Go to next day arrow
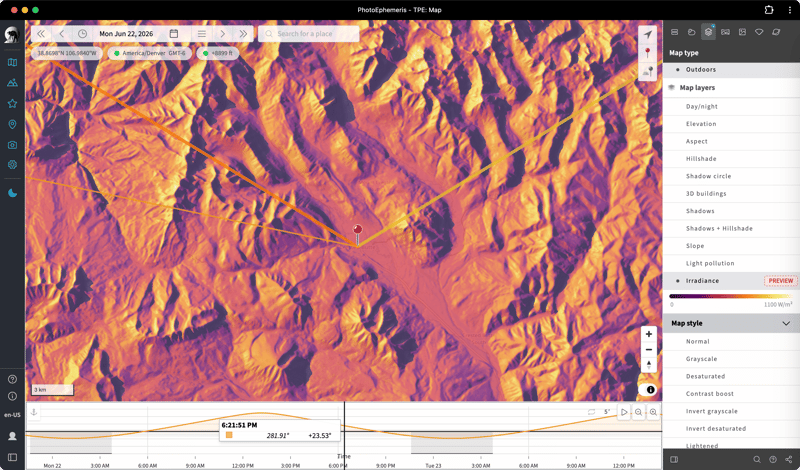Screen dimensions: 800x470 222,34
